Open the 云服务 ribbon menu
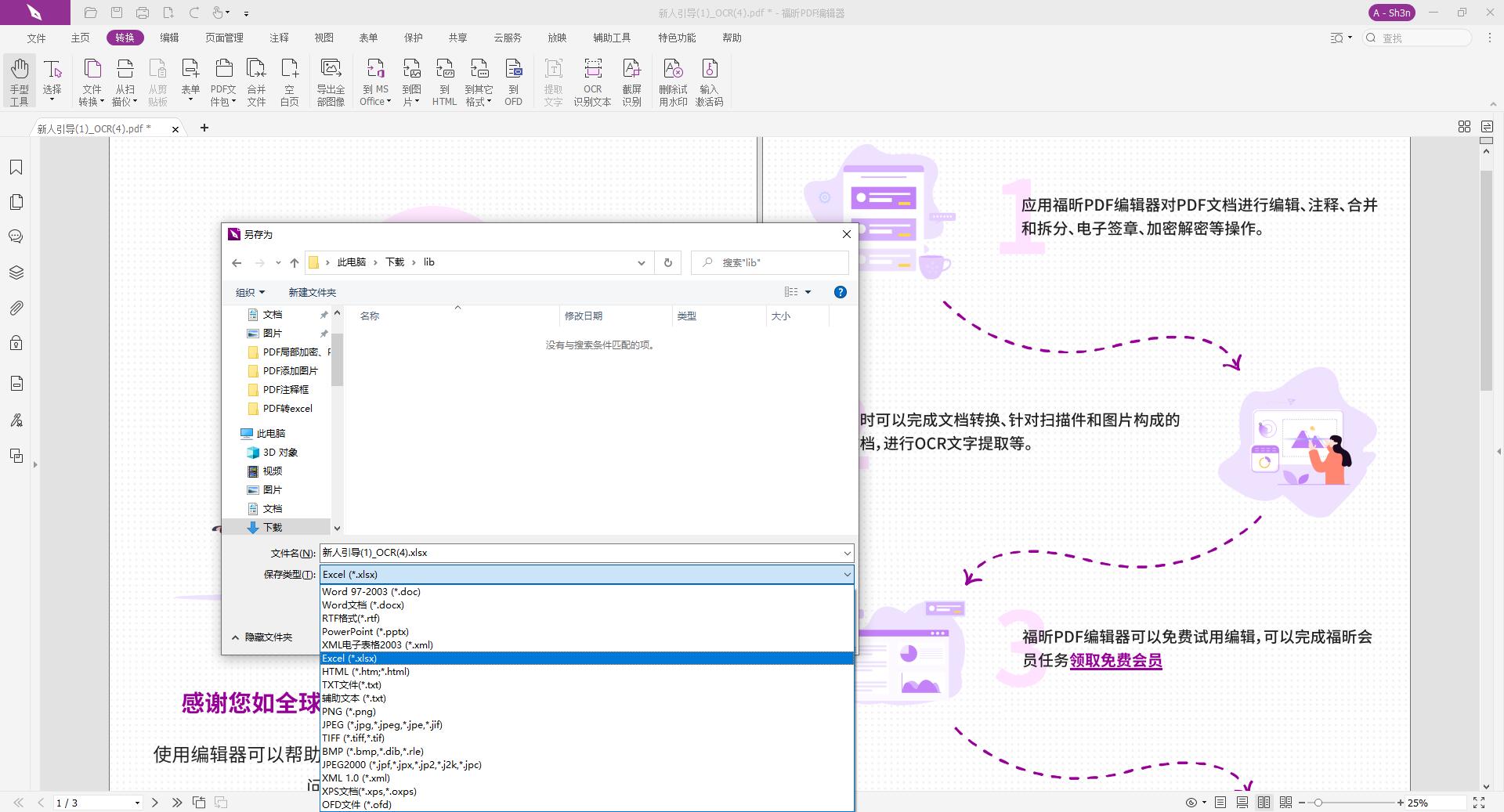 pyautogui.click(x=507, y=37)
